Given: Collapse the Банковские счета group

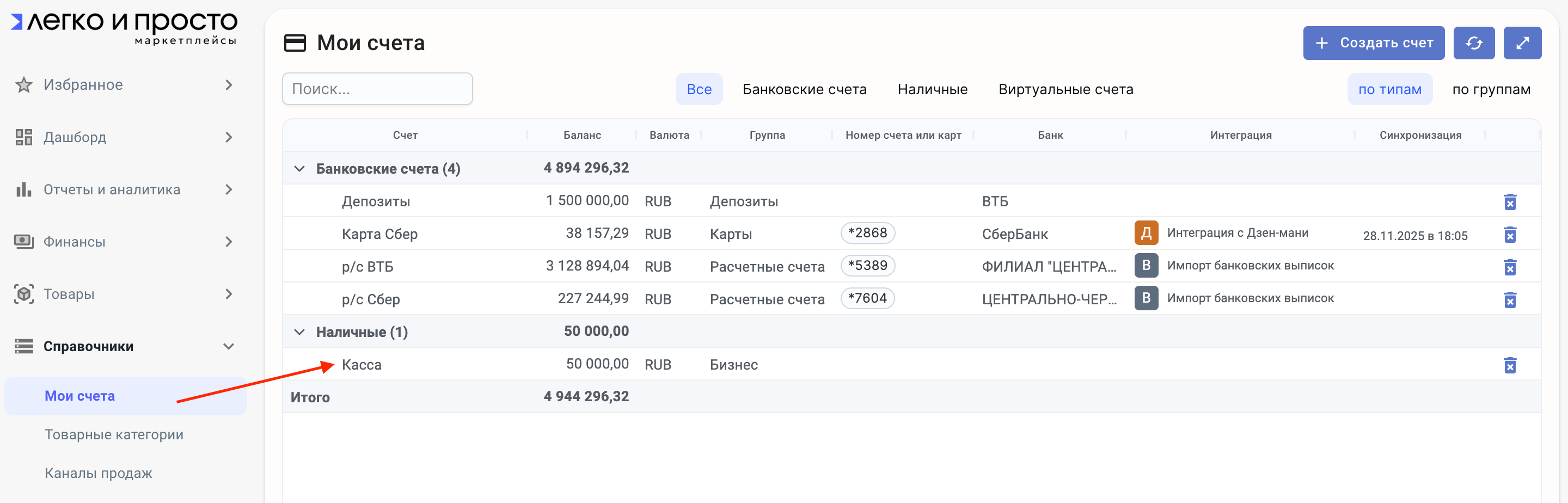Looking at the screenshot, I should (x=299, y=169).
